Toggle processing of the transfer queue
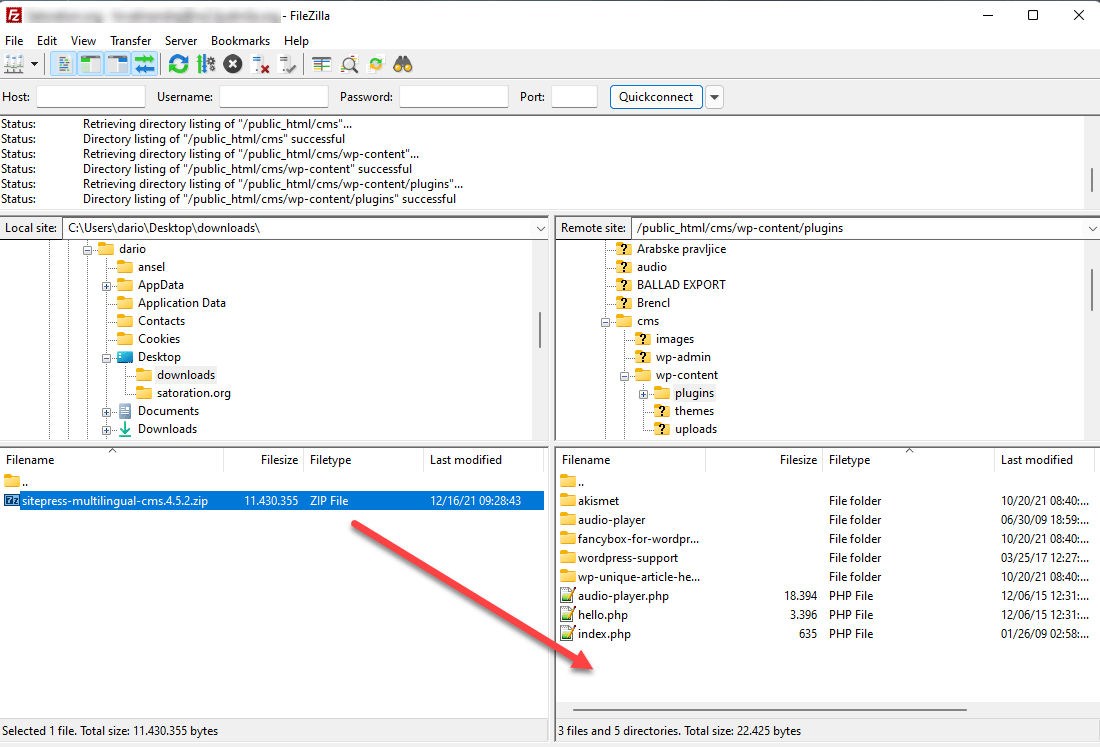The height and width of the screenshot is (747, 1100). click(206, 65)
